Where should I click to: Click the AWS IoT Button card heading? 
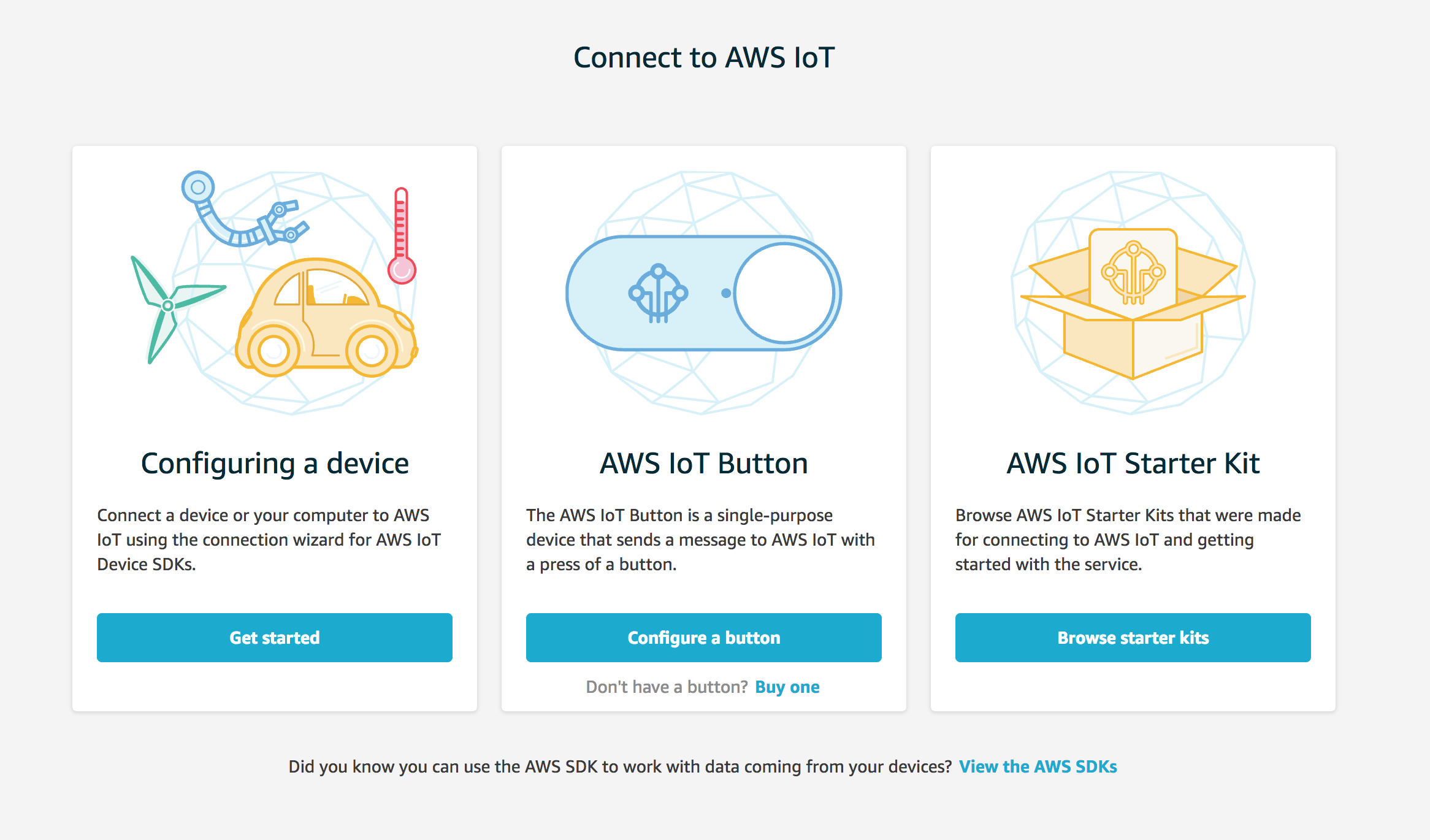pos(703,464)
